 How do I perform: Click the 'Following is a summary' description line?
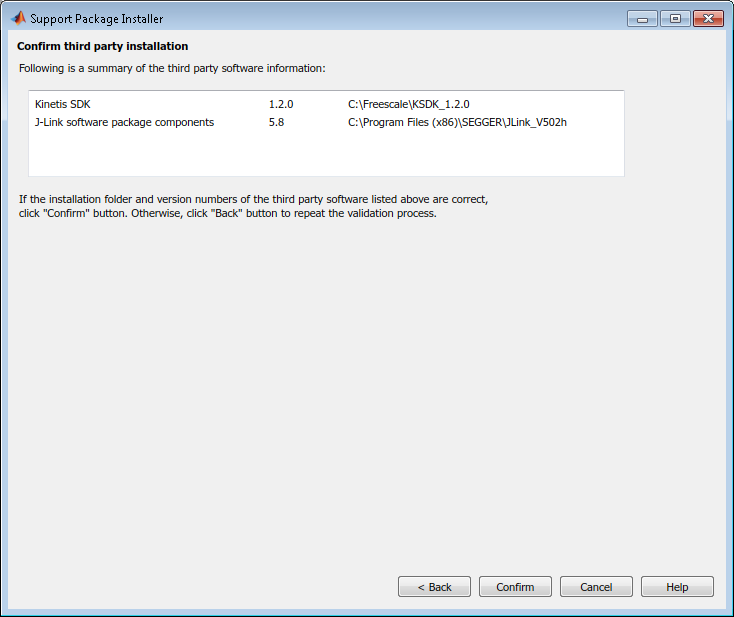coord(172,68)
